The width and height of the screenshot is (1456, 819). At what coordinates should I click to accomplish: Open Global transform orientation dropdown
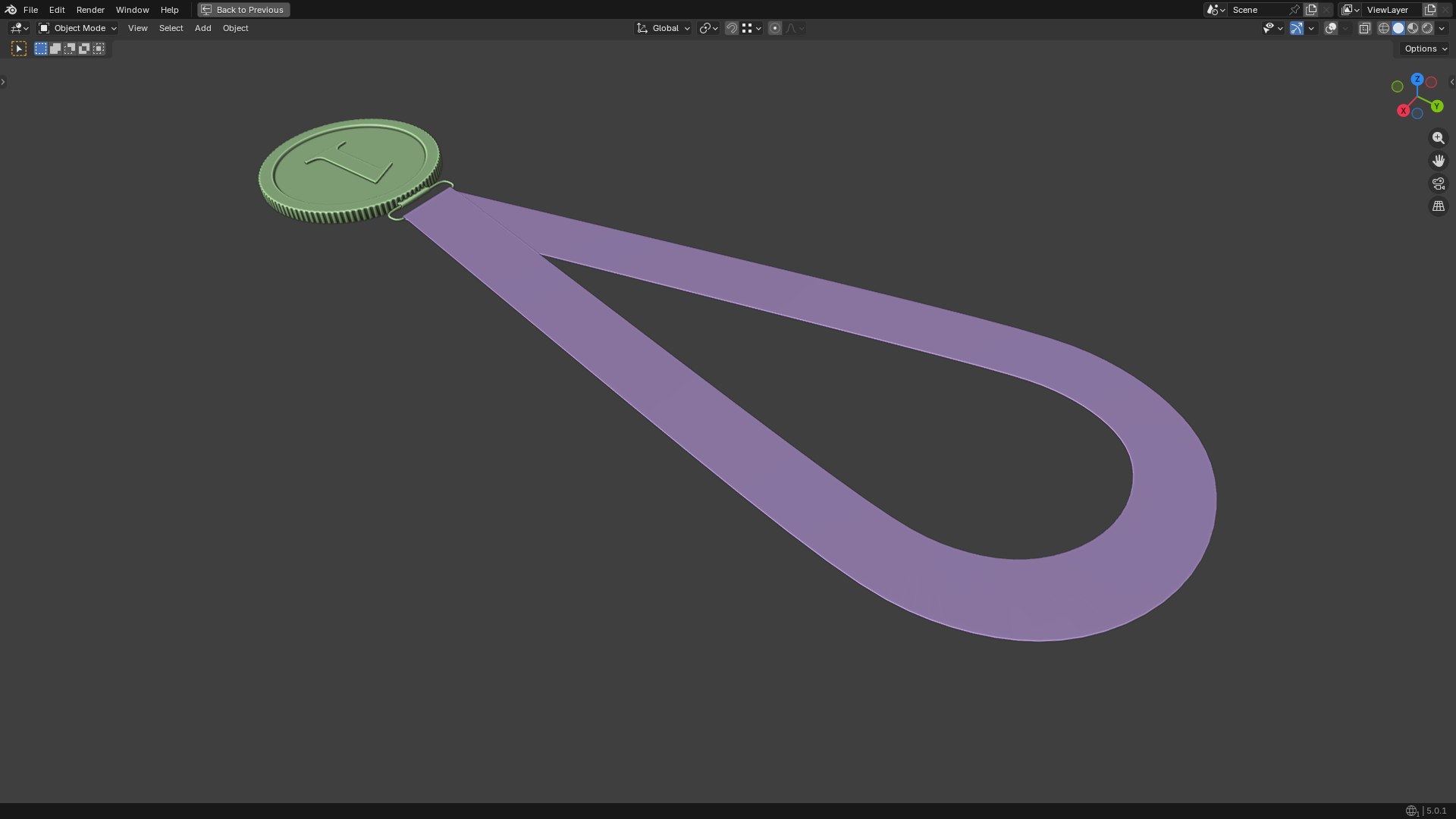click(x=664, y=28)
